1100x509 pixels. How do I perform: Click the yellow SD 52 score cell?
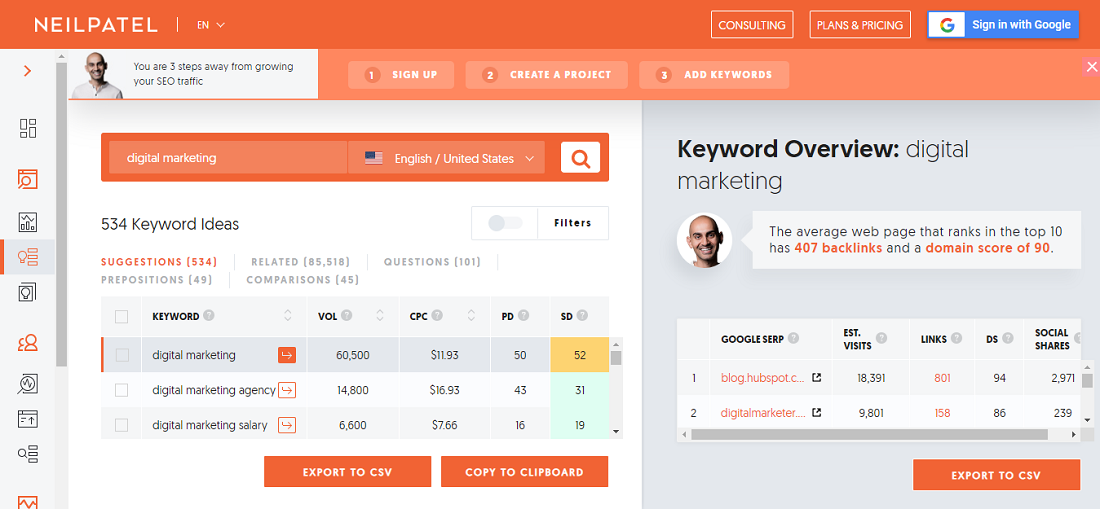coord(579,355)
